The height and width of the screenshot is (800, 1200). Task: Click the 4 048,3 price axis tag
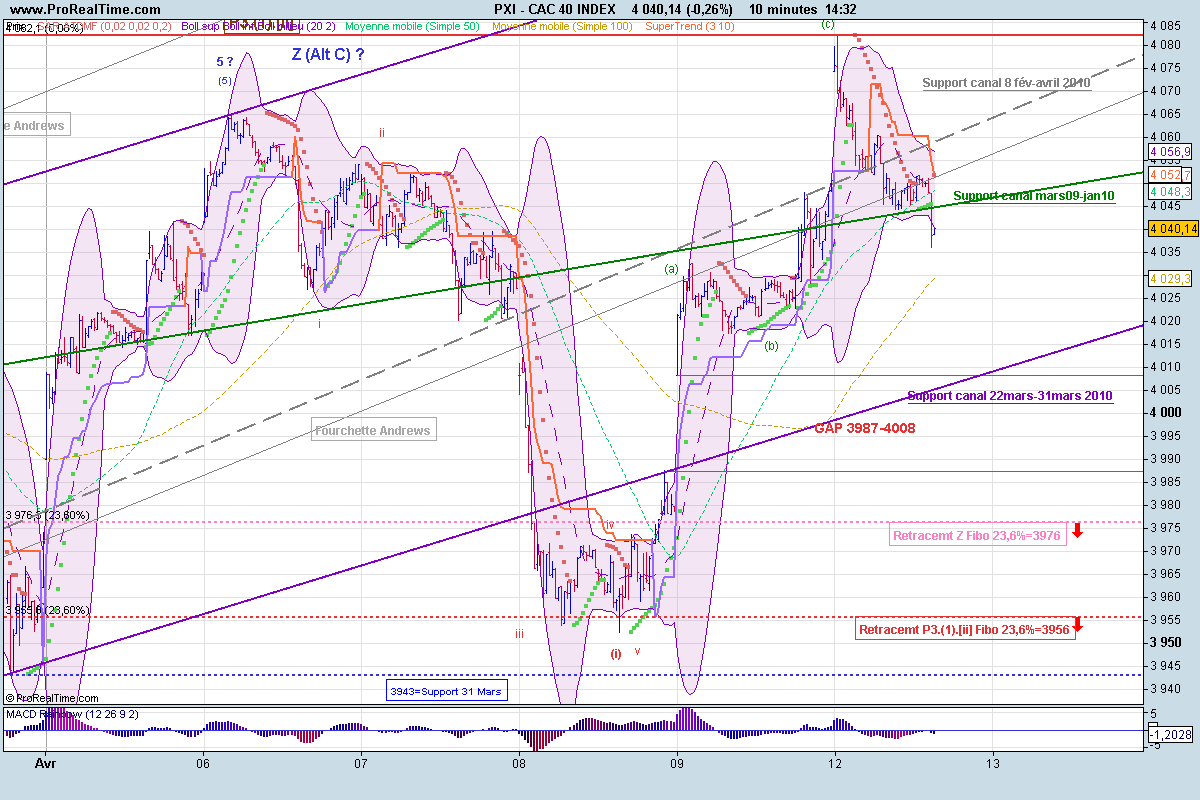point(1171,191)
